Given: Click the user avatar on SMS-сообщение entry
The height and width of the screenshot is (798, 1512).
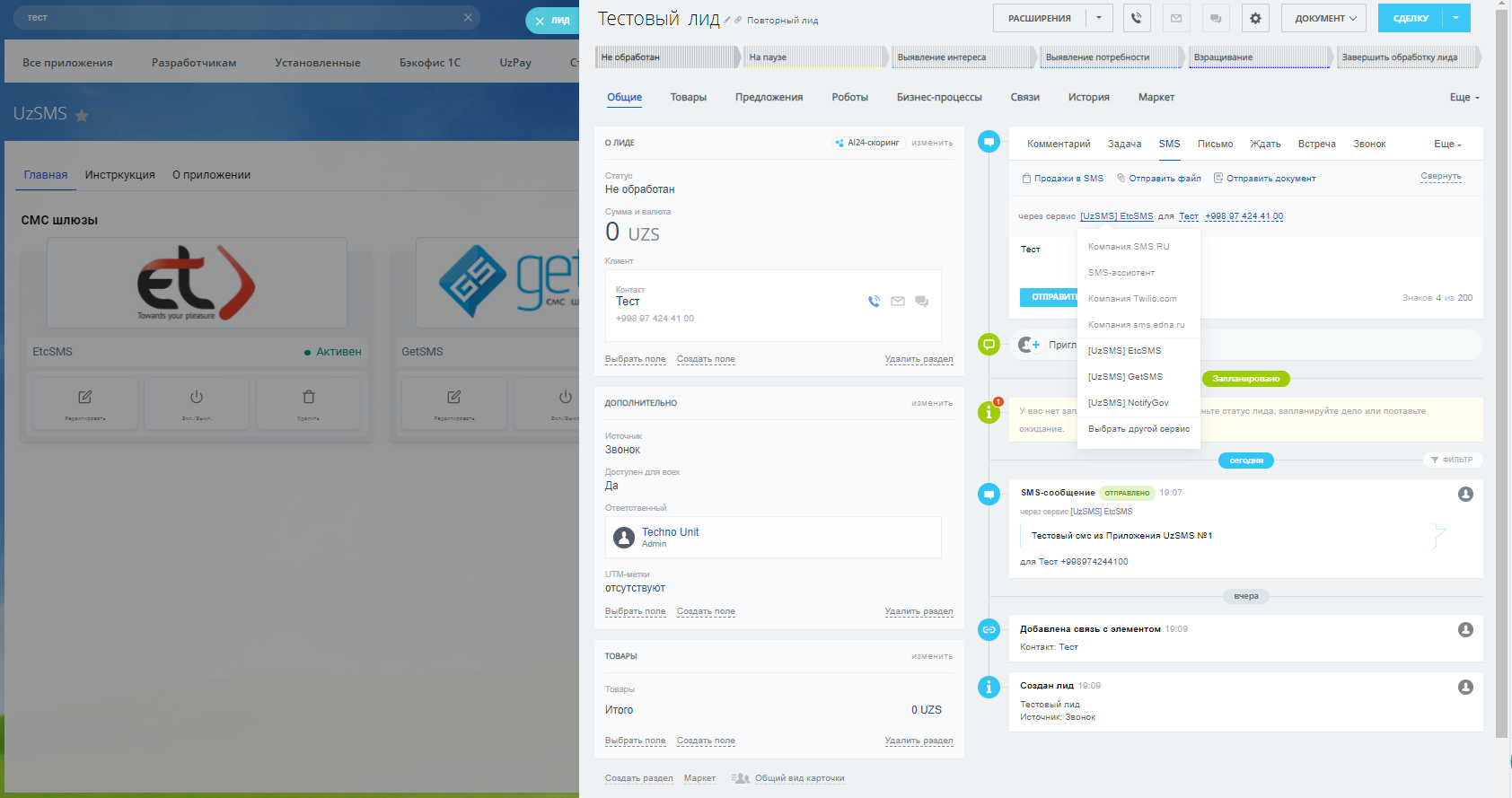Looking at the screenshot, I should pos(1465,494).
